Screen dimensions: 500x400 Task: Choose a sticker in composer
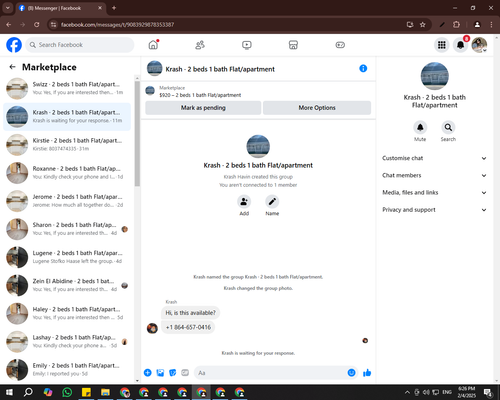point(172,373)
